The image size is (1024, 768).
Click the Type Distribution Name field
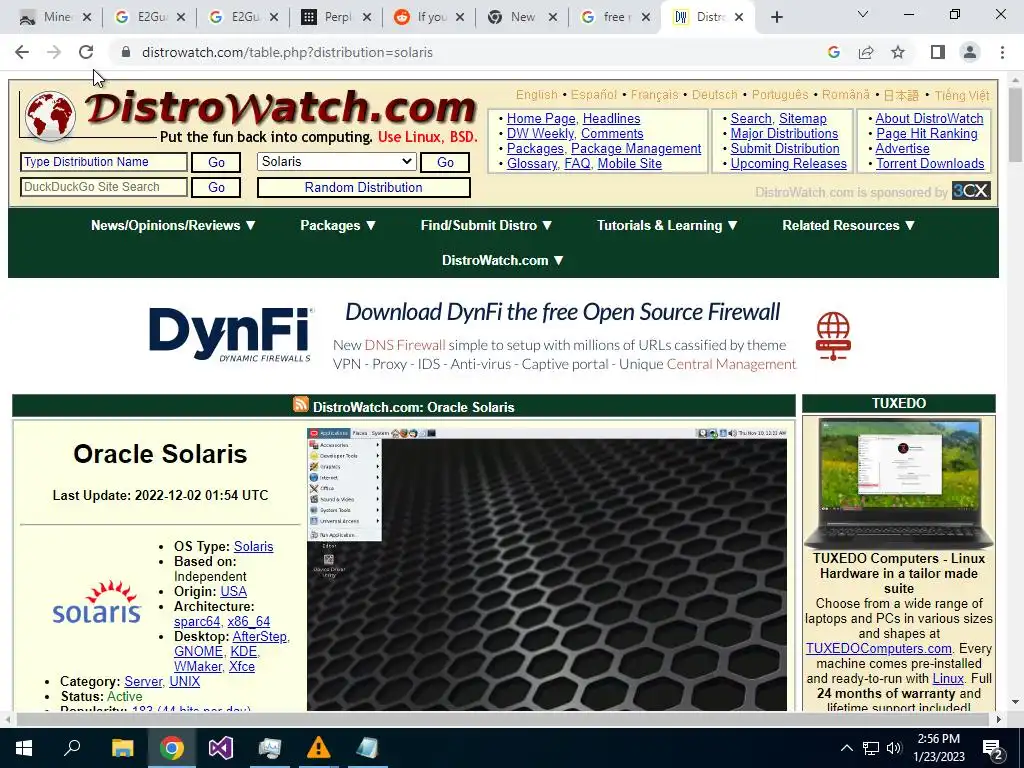point(104,162)
